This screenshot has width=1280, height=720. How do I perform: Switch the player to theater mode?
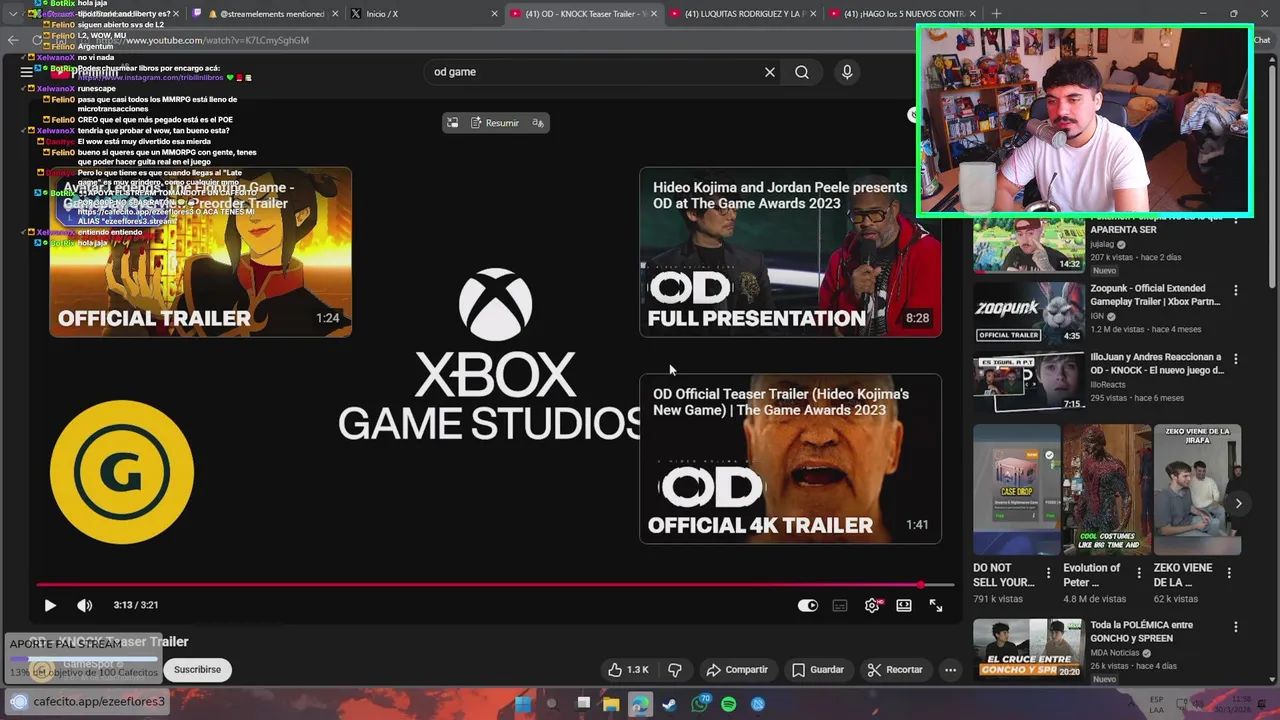point(904,605)
